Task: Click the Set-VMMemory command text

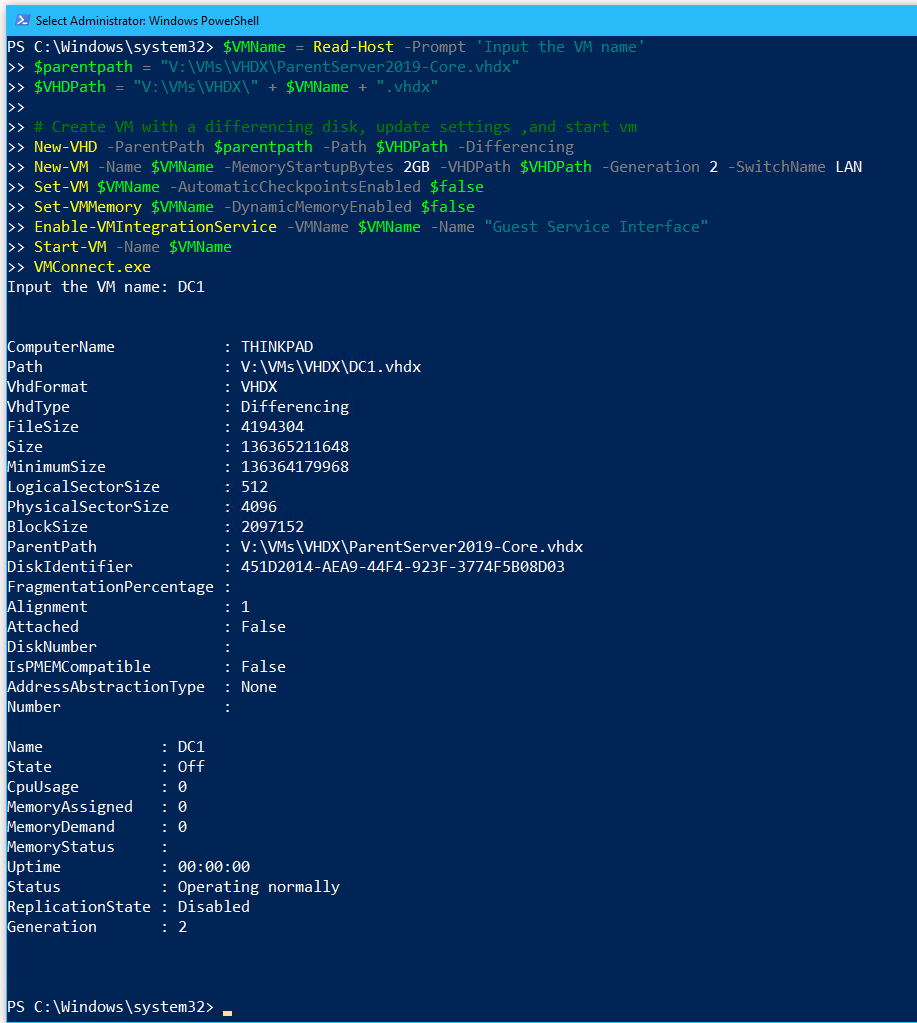Action: 88,207
